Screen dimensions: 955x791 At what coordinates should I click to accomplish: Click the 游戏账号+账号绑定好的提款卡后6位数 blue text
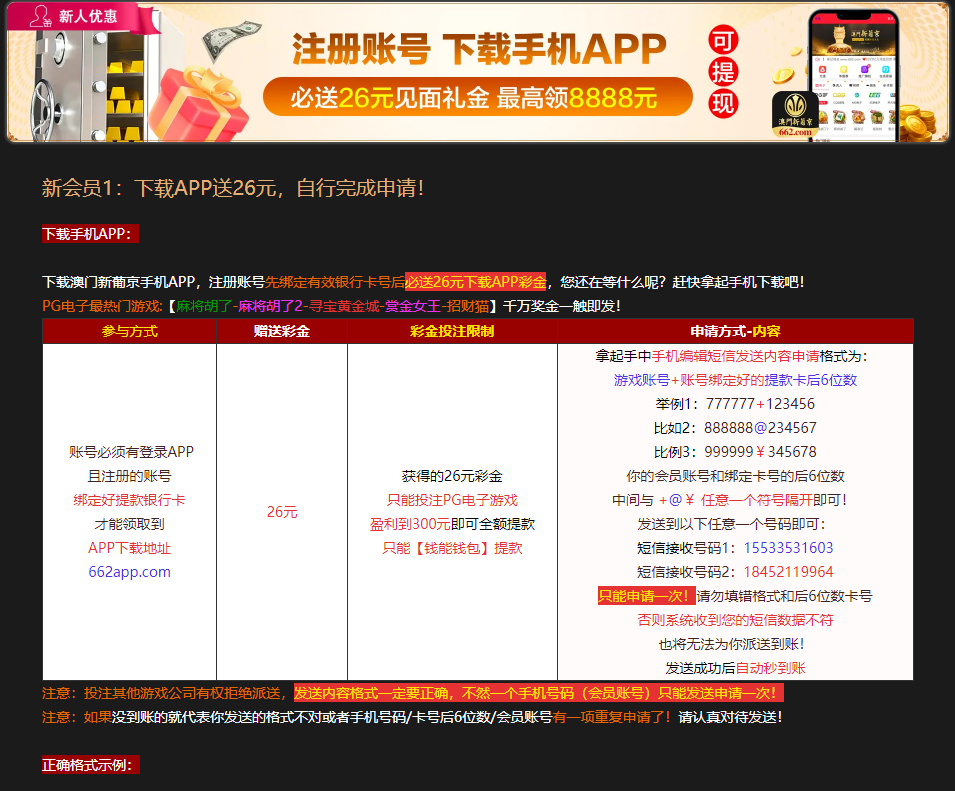pos(735,380)
